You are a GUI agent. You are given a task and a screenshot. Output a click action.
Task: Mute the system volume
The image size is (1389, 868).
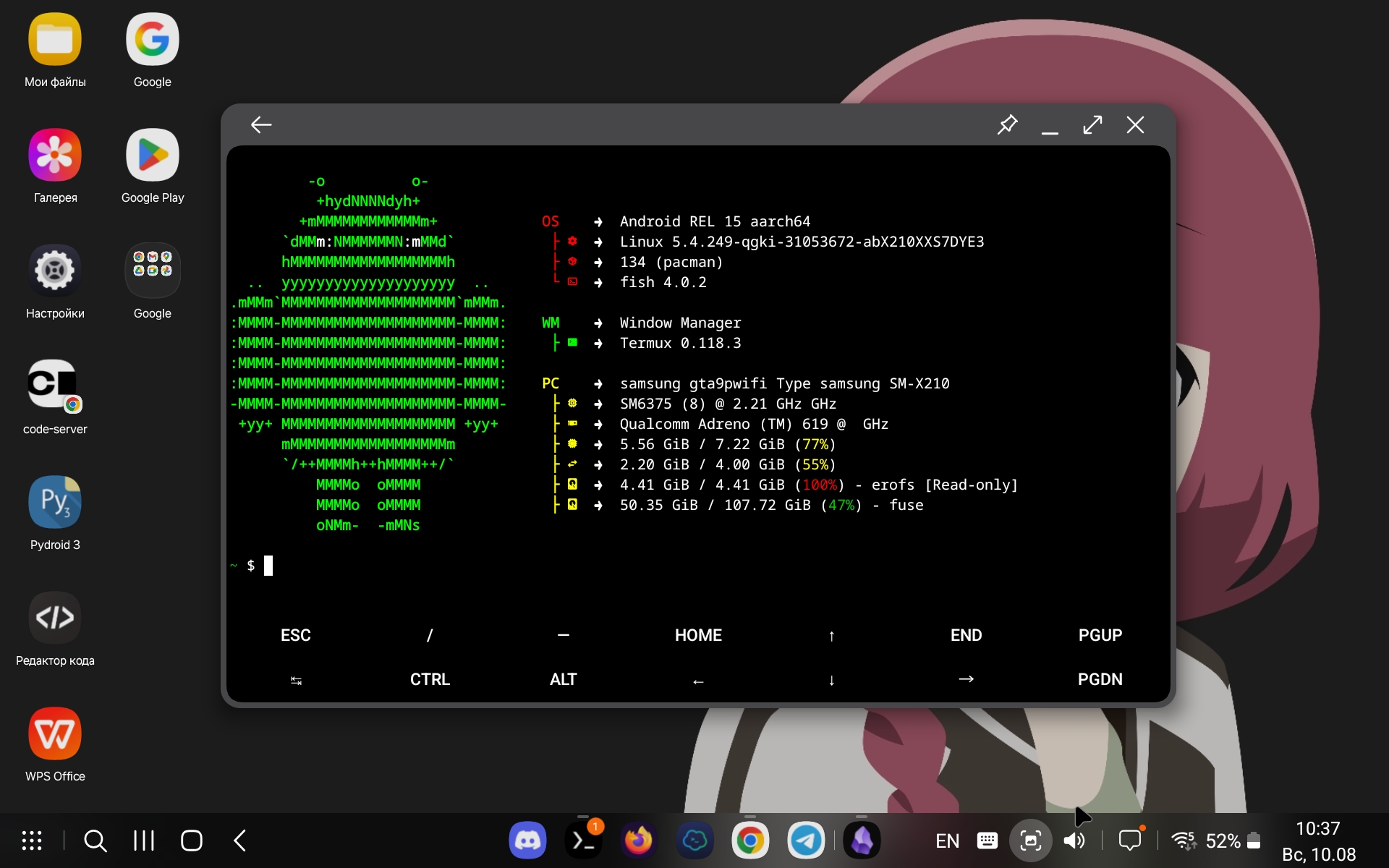click(x=1074, y=840)
